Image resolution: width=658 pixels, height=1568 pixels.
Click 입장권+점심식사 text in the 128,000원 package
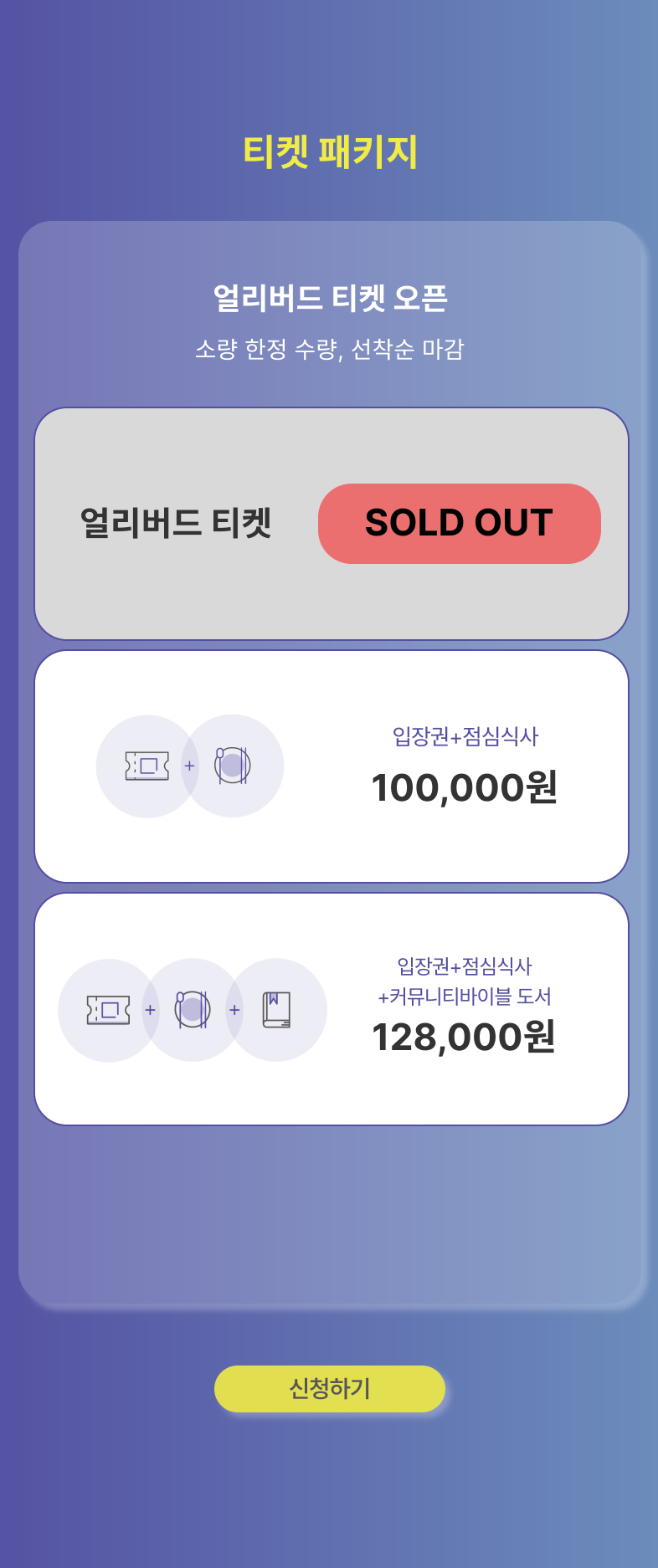point(465,966)
